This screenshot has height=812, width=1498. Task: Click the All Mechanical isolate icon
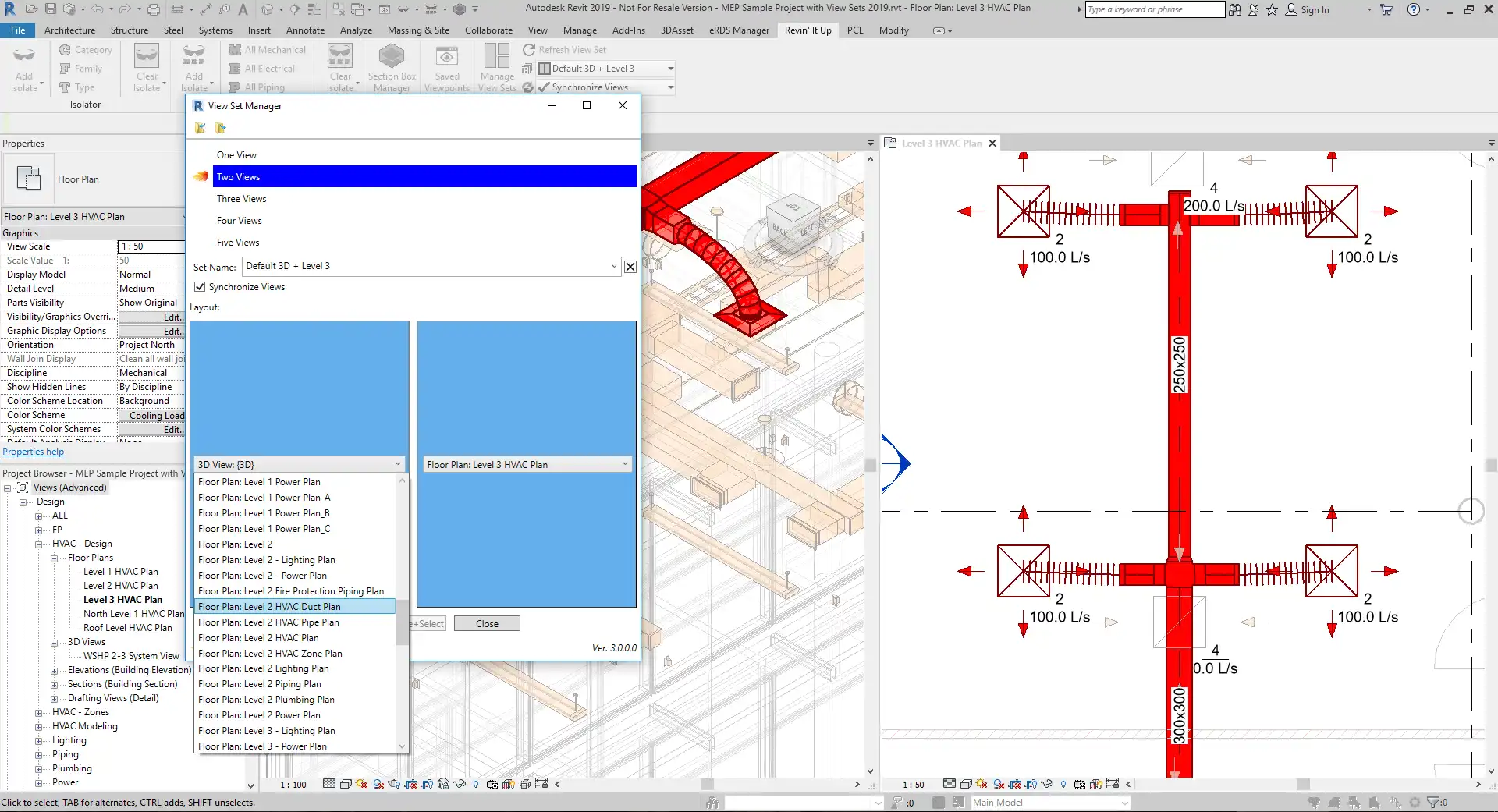[x=235, y=50]
